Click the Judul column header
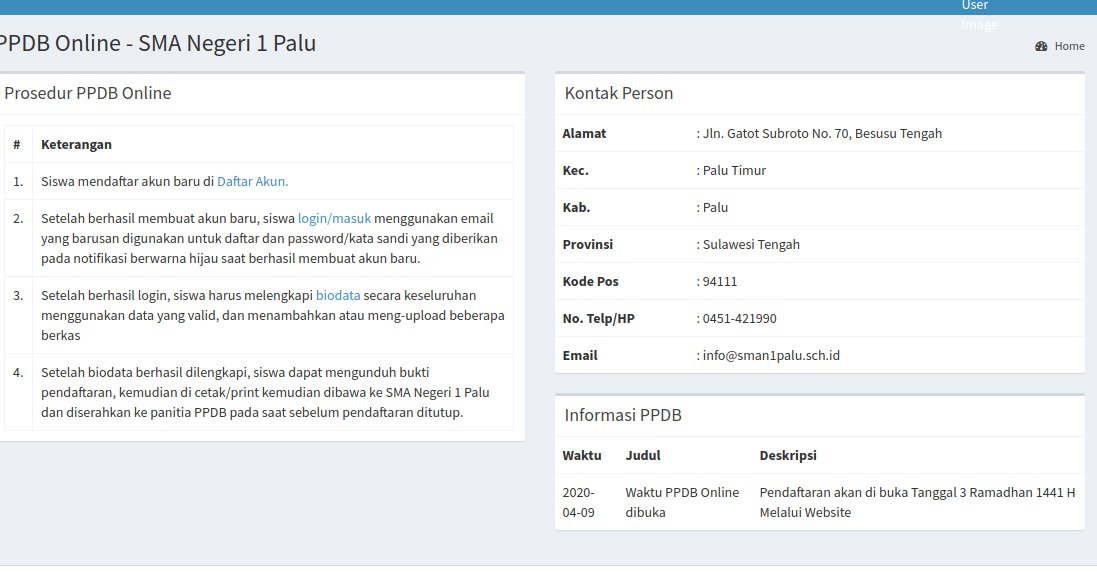1097x576 pixels. (643, 456)
